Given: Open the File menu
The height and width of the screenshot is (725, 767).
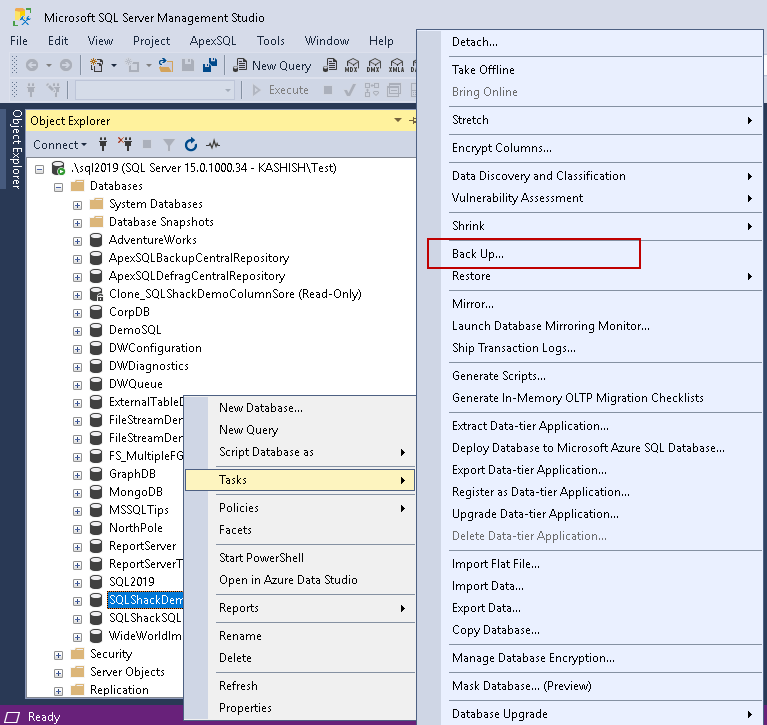Looking at the screenshot, I should coord(19,41).
